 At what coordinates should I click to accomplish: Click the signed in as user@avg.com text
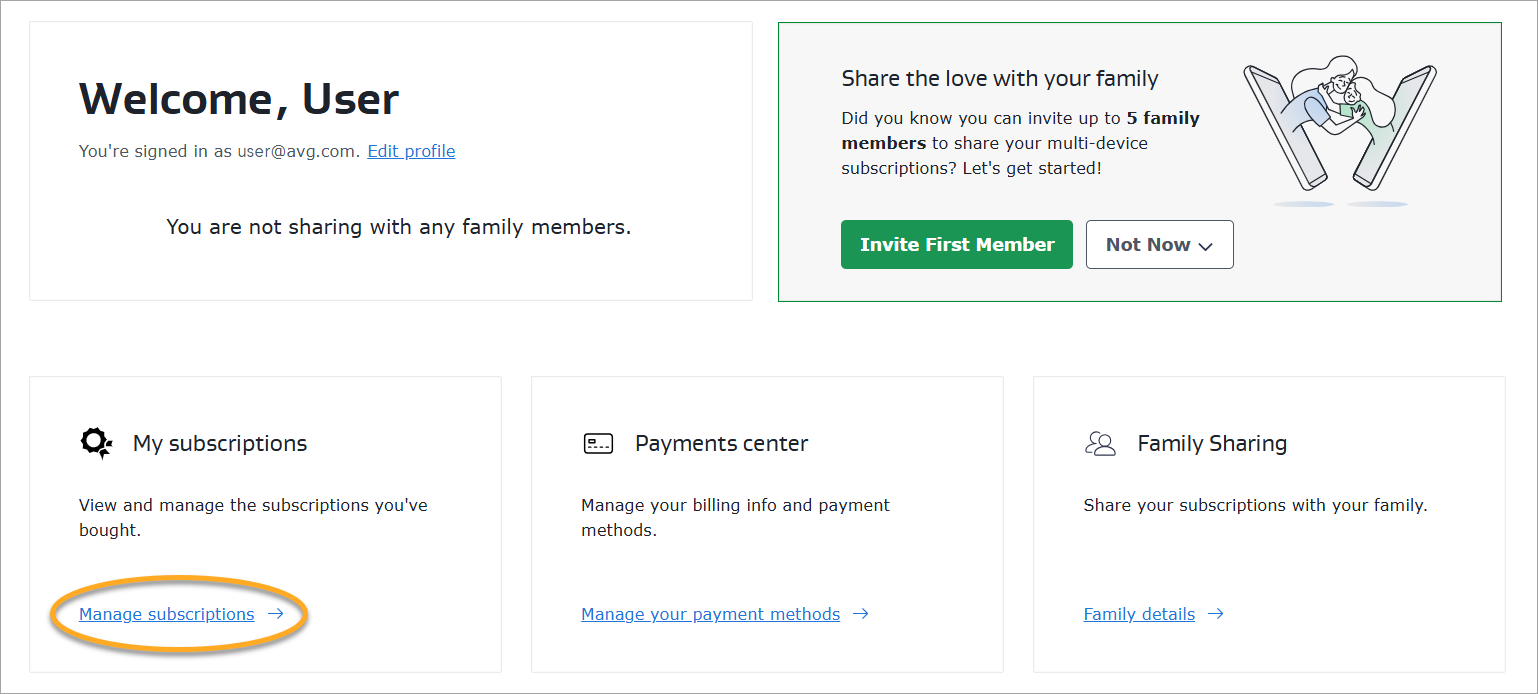[x=219, y=152]
